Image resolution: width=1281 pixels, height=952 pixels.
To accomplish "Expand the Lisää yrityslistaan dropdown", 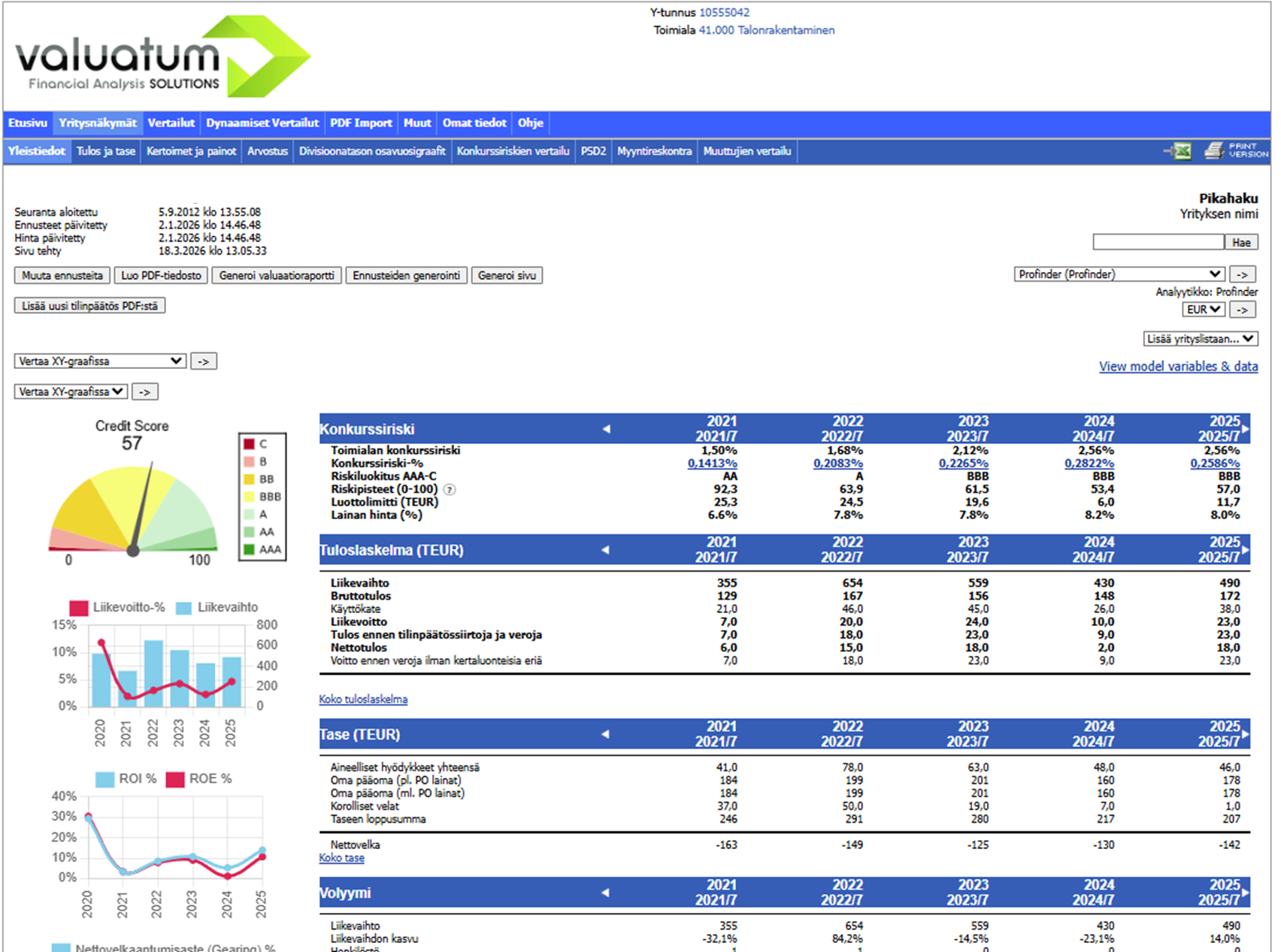I will [x=1201, y=339].
